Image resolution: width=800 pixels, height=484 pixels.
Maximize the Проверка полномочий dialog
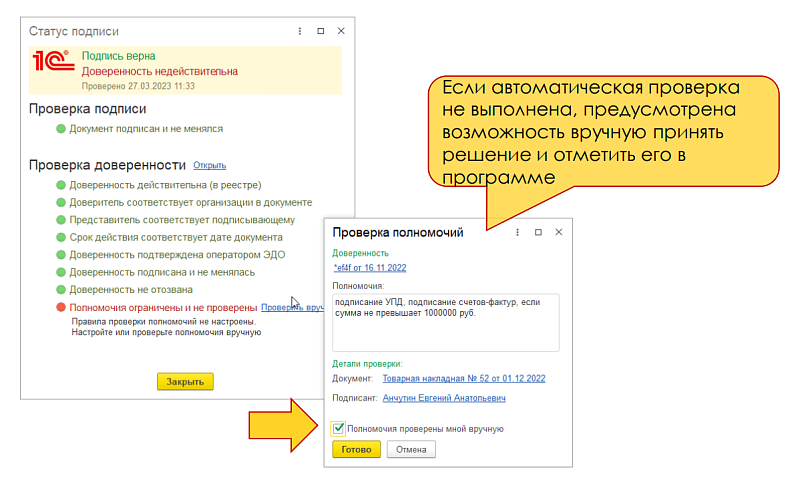click(x=538, y=233)
